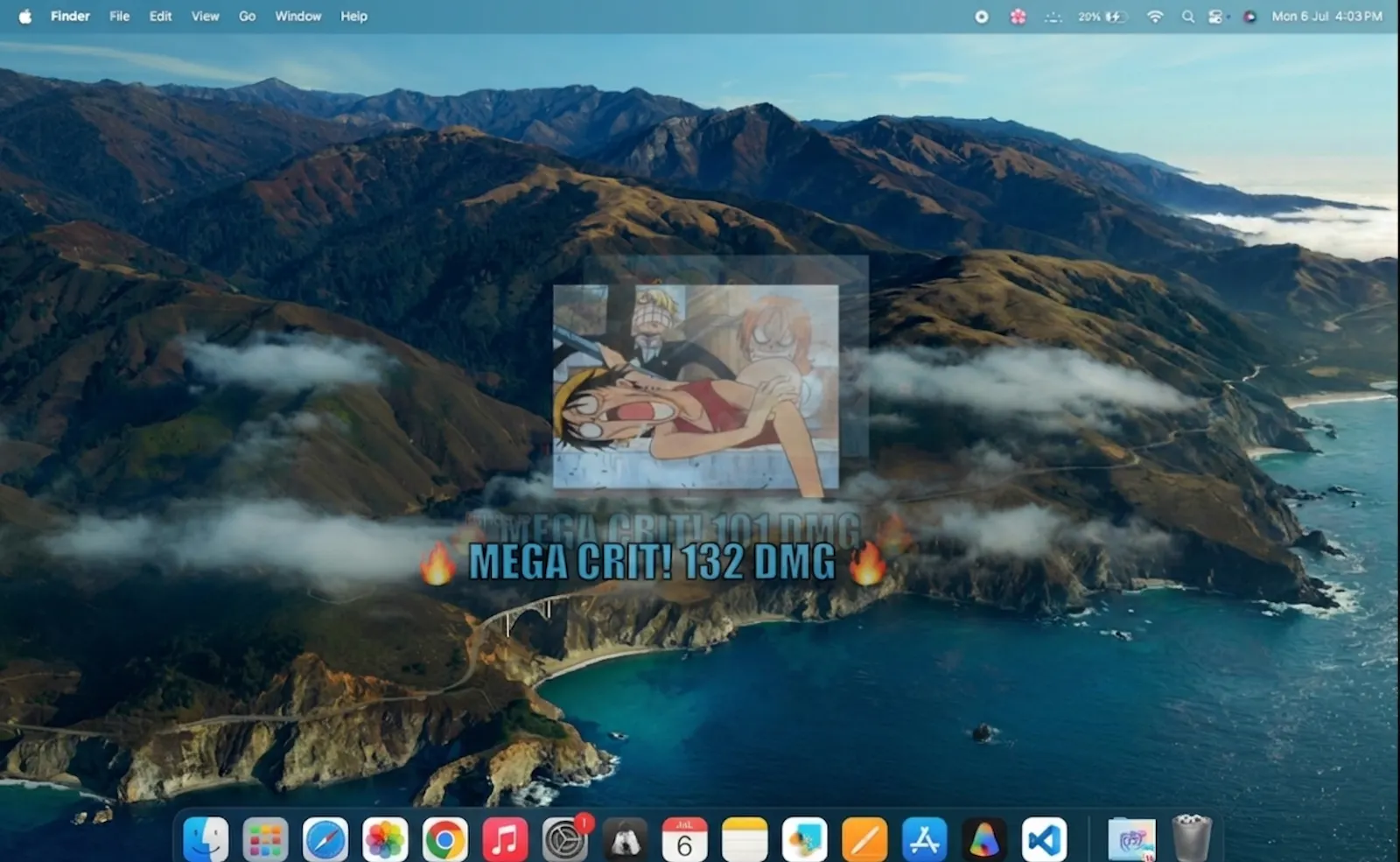Viewport: 1400px width, 862px height.
Task: Open the File menu
Action: (x=119, y=16)
